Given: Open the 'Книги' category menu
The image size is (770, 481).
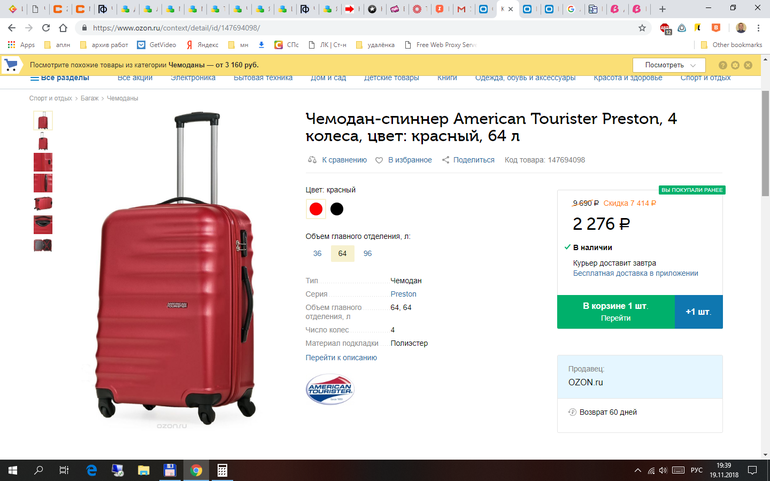Looking at the screenshot, I should point(447,78).
